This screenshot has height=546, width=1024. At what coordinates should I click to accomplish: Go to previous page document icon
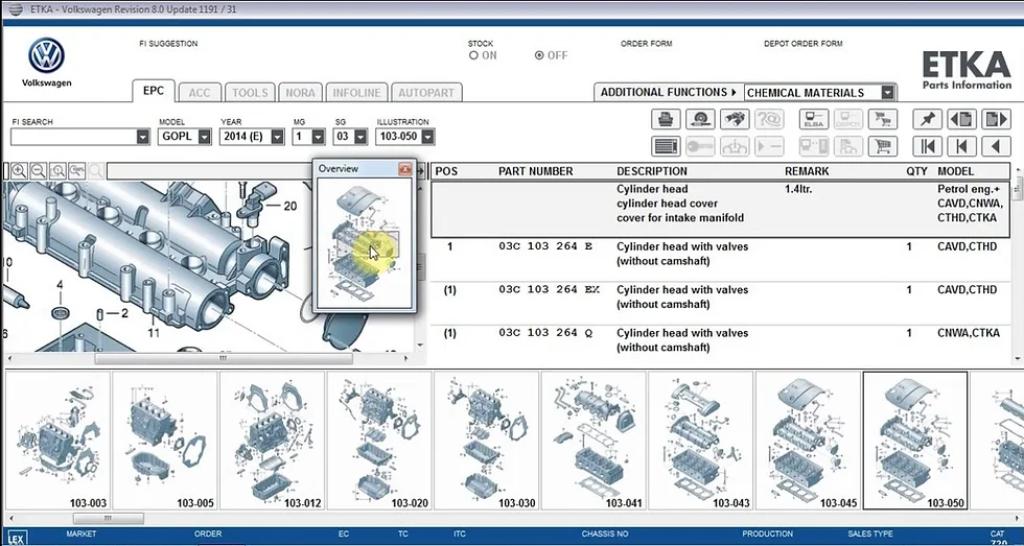[x=961, y=120]
